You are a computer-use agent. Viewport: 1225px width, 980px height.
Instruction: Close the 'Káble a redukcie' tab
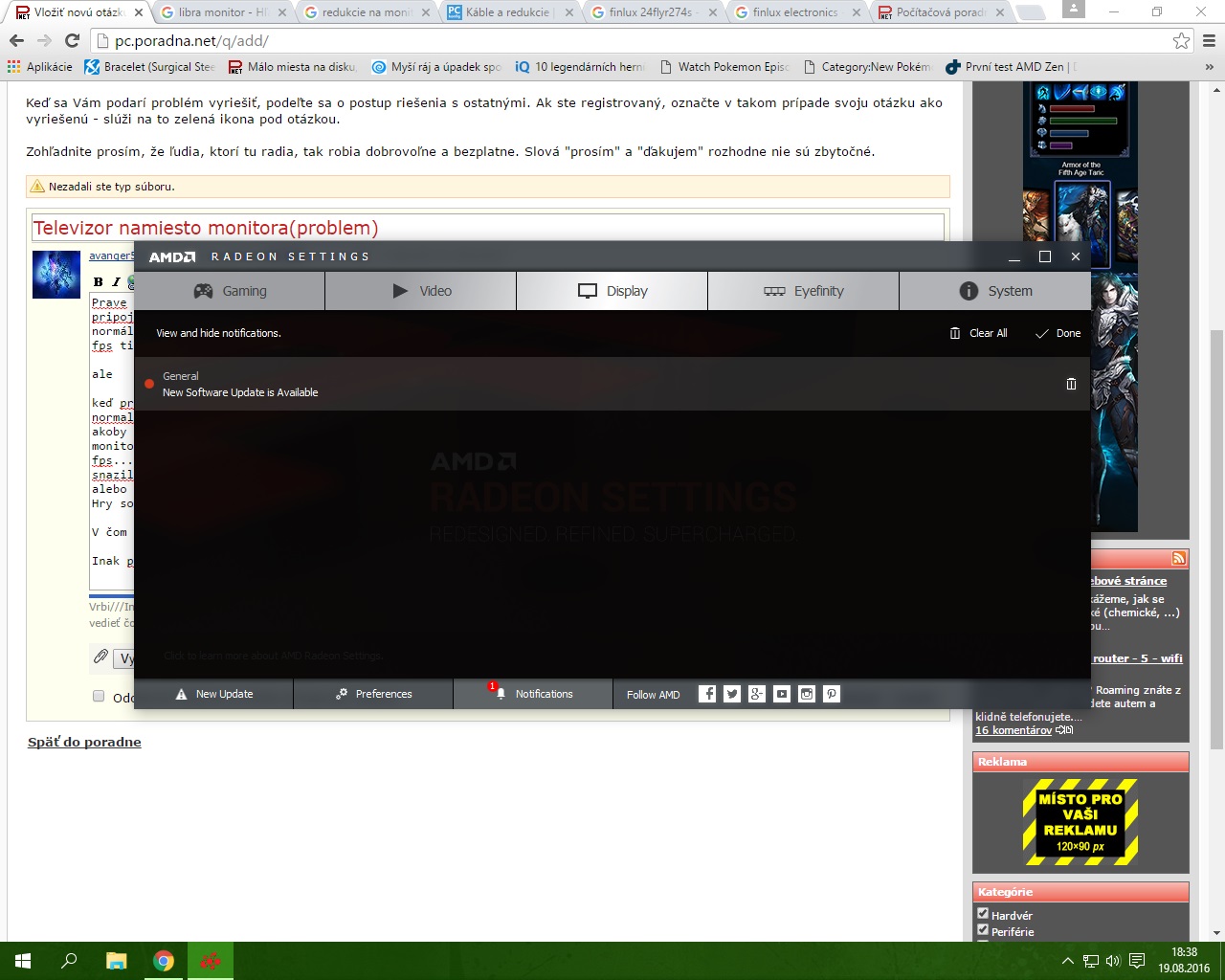pyautogui.click(x=569, y=12)
